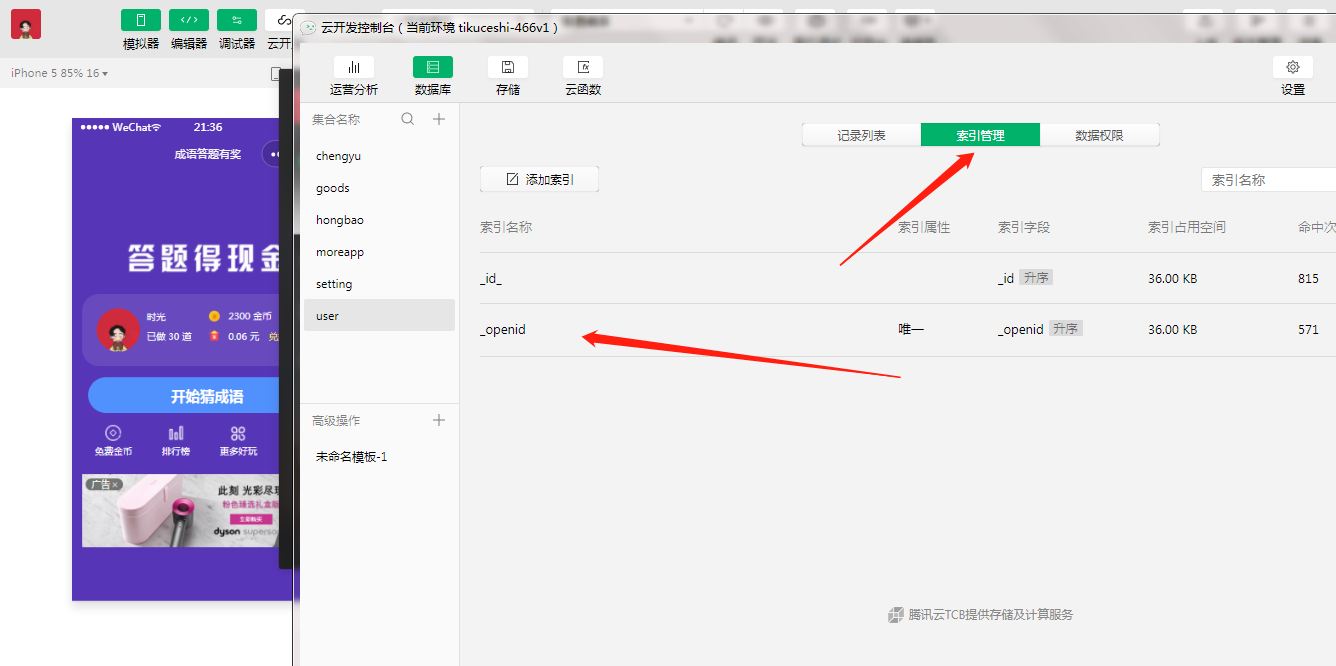Tap 开始猜成语 button in simulator
Viewport: 1336px width, 666px height.
pos(184,396)
